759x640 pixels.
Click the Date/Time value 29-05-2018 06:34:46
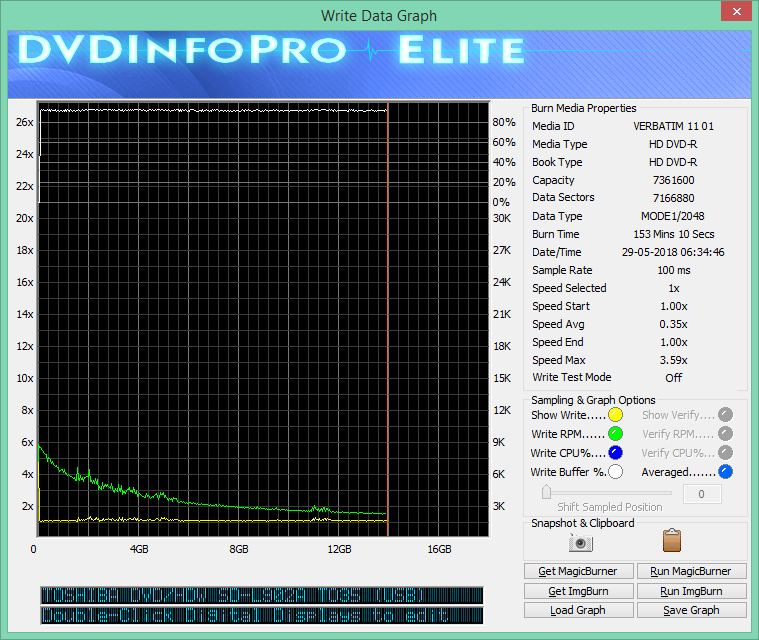[673, 252]
